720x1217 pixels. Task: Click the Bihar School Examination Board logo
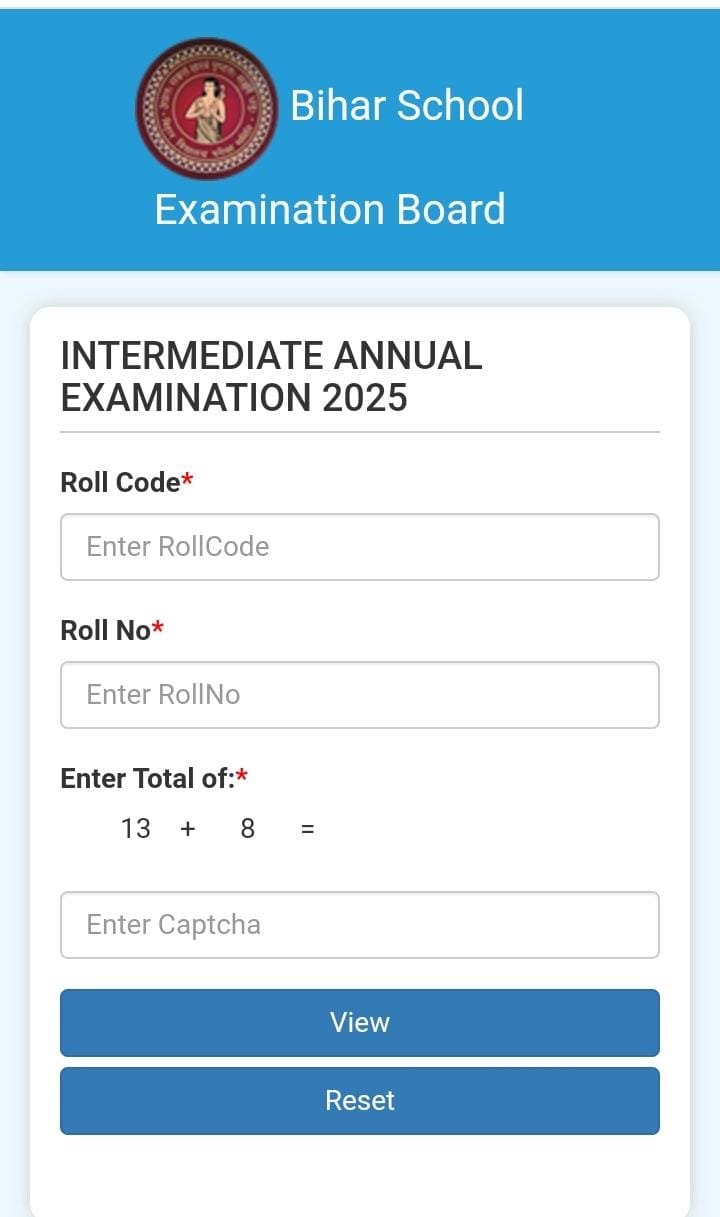click(207, 109)
